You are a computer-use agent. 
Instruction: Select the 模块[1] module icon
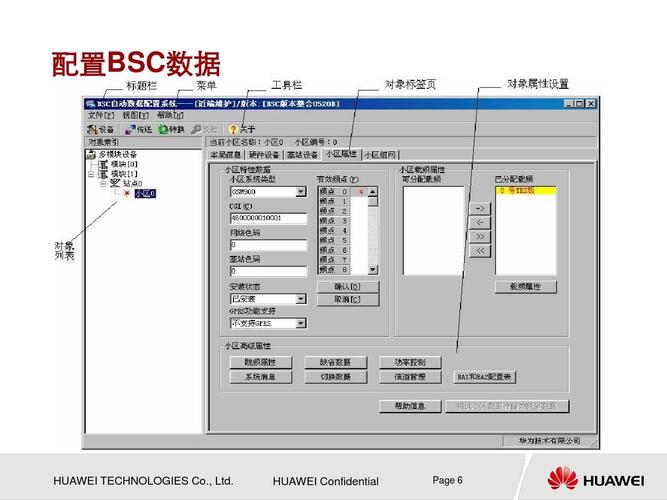[103, 174]
